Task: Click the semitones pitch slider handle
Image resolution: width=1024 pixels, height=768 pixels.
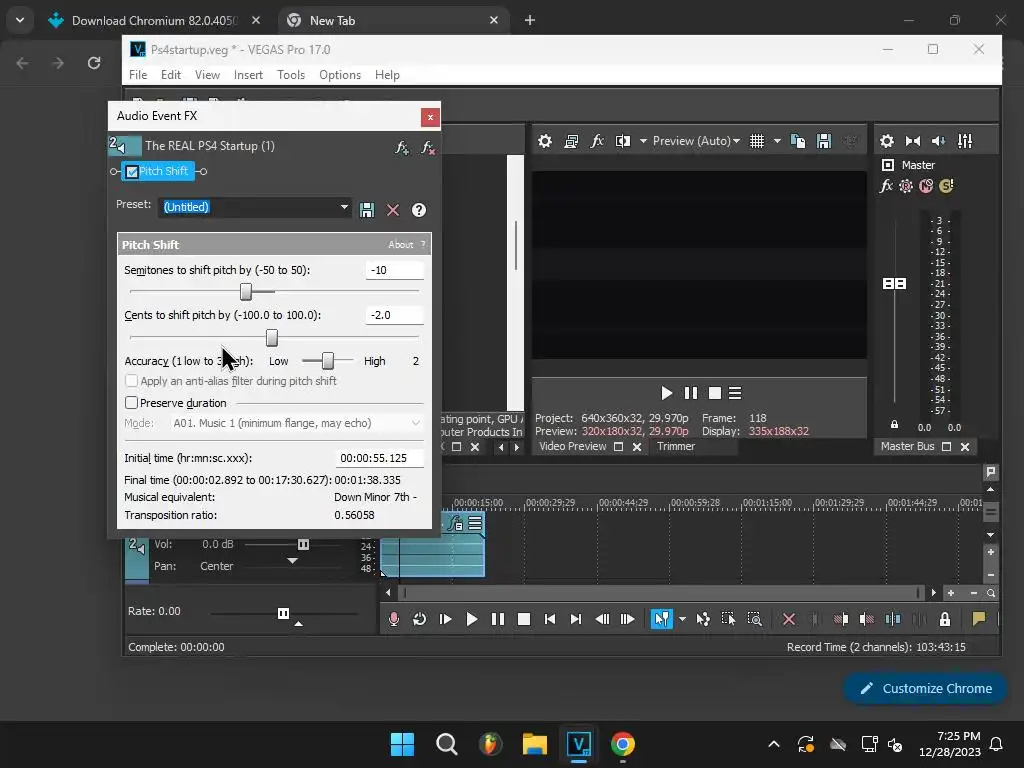Action: click(x=246, y=291)
